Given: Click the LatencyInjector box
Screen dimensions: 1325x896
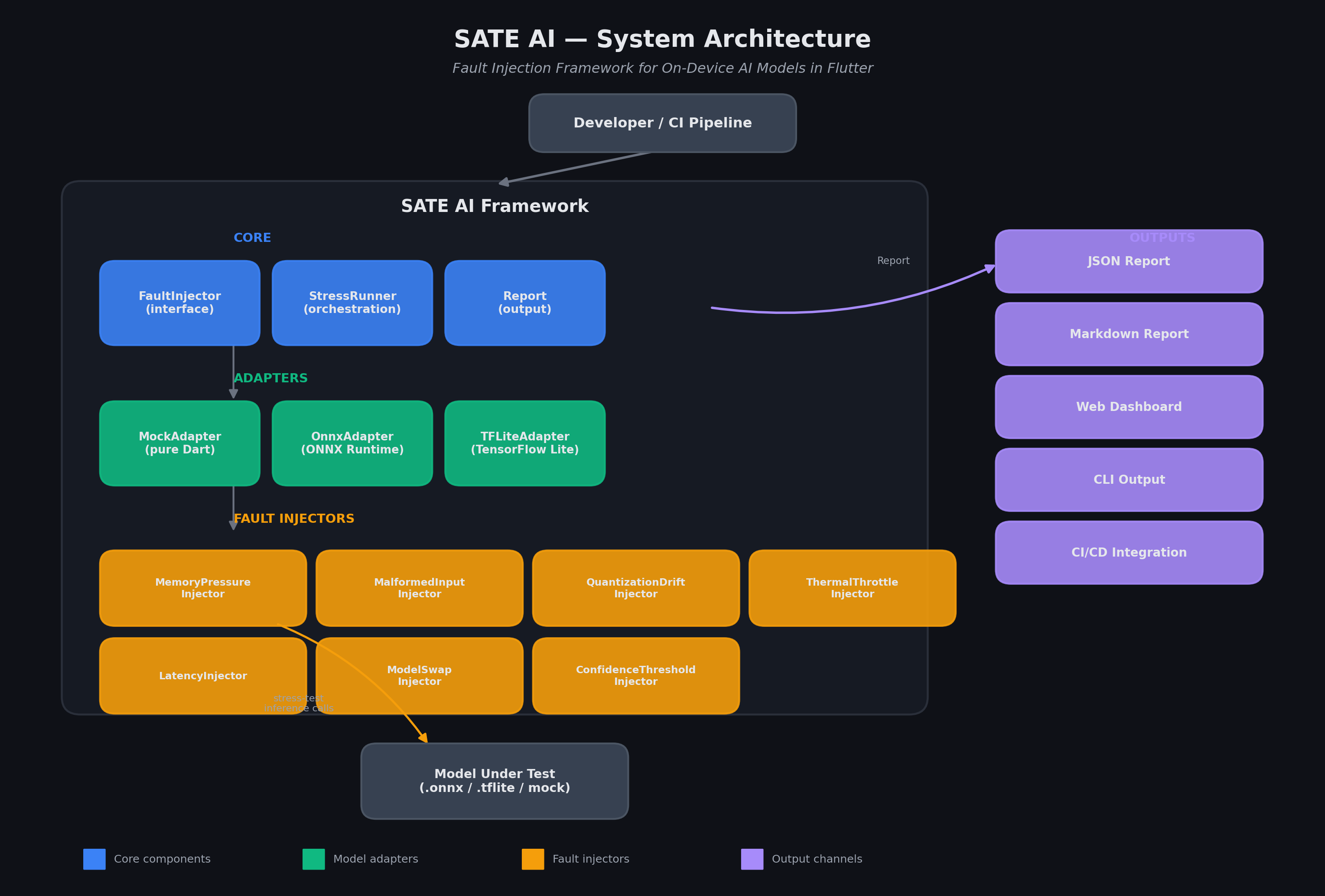Looking at the screenshot, I should coord(203,676).
